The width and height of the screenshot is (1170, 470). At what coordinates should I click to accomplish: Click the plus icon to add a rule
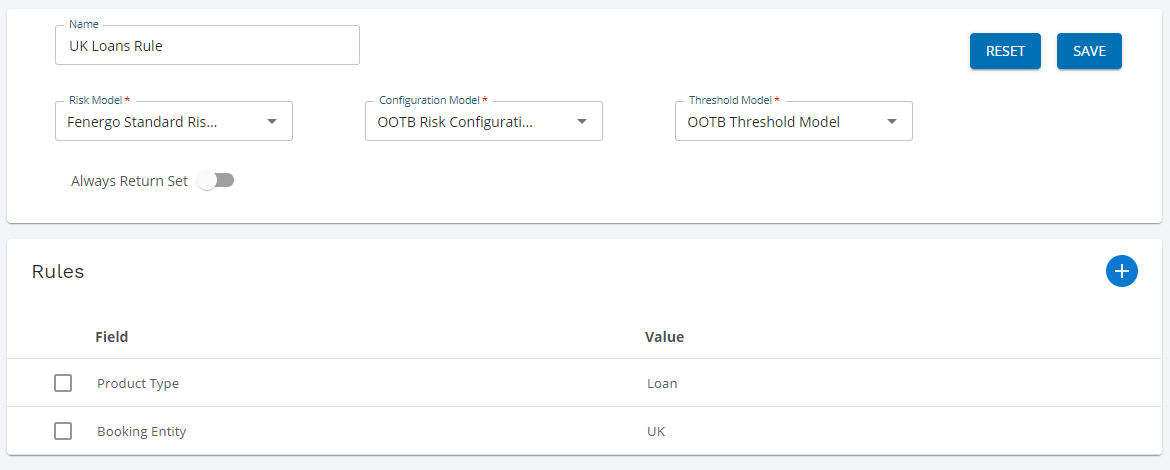(1121, 271)
